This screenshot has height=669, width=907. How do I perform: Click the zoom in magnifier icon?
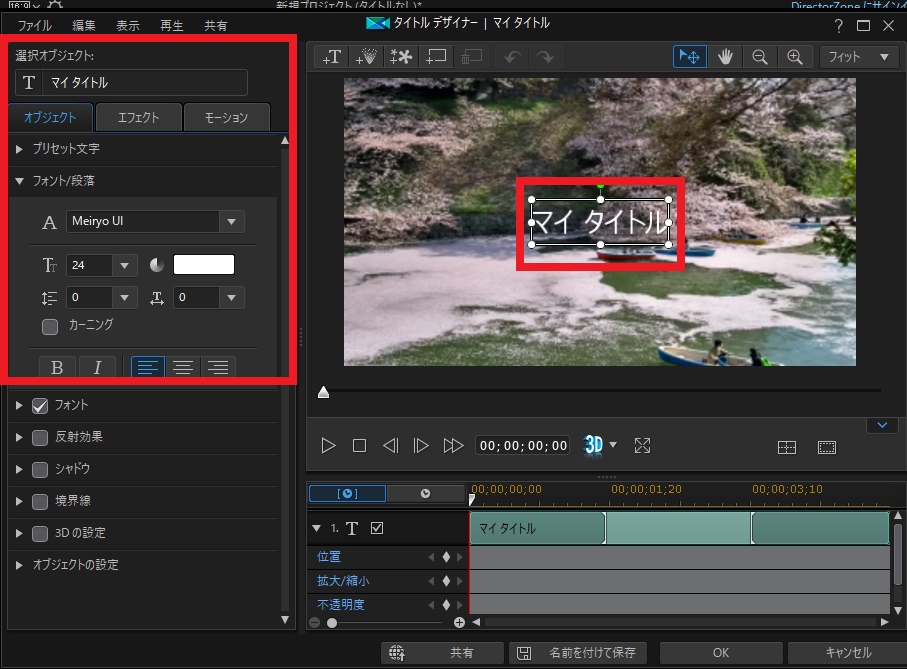(x=794, y=57)
